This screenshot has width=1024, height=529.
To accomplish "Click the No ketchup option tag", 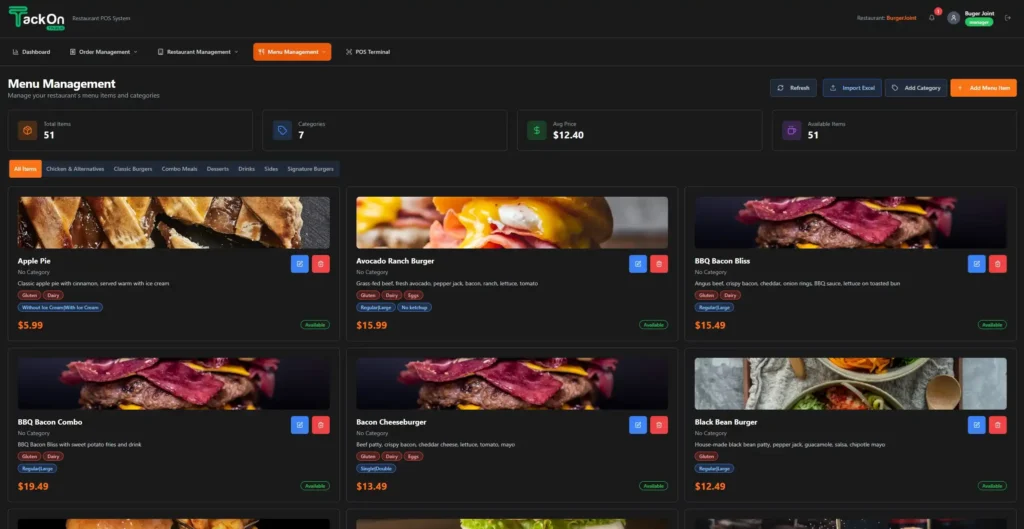I will [415, 307].
